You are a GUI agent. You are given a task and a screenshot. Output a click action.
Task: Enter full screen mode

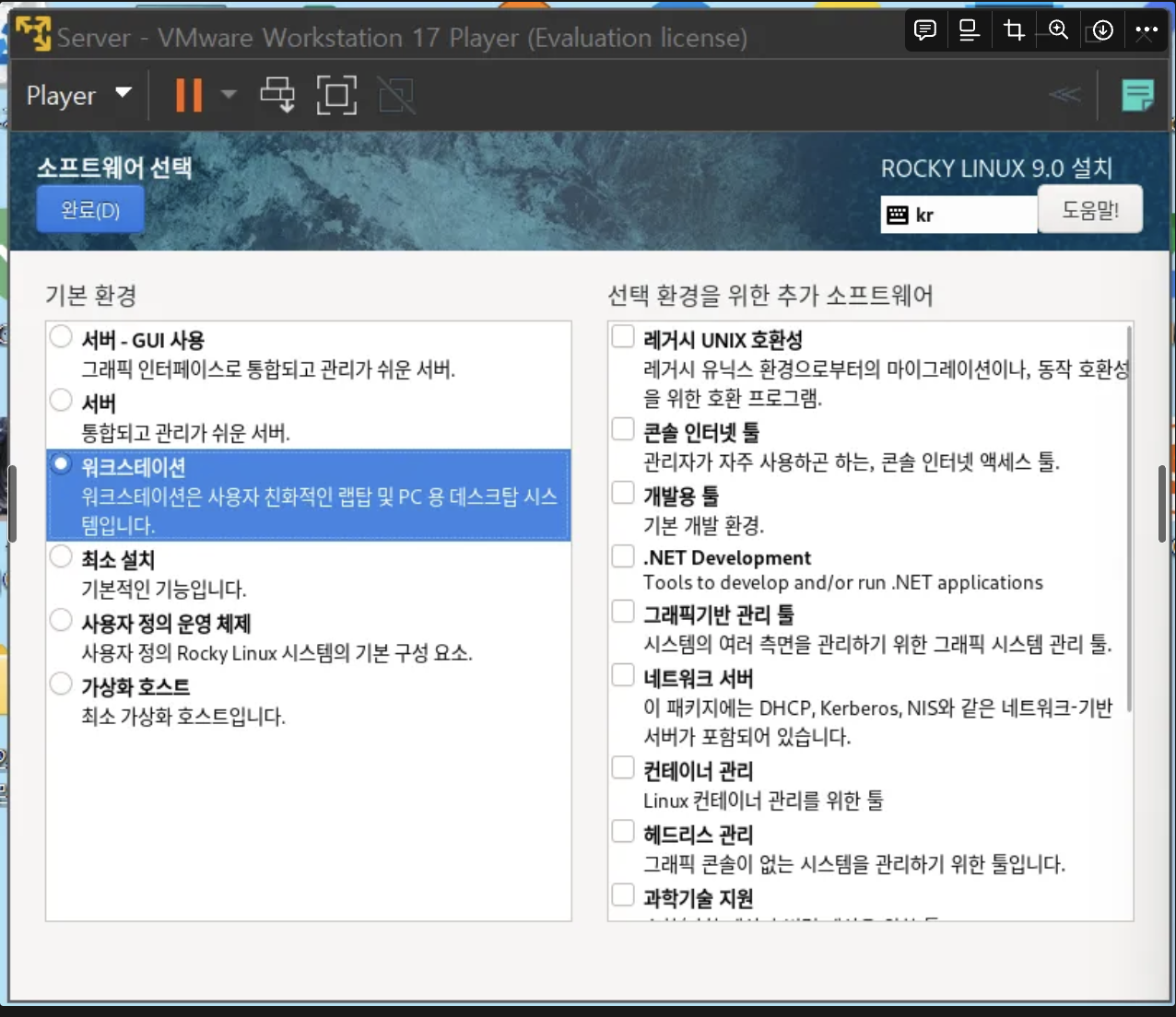[336, 95]
